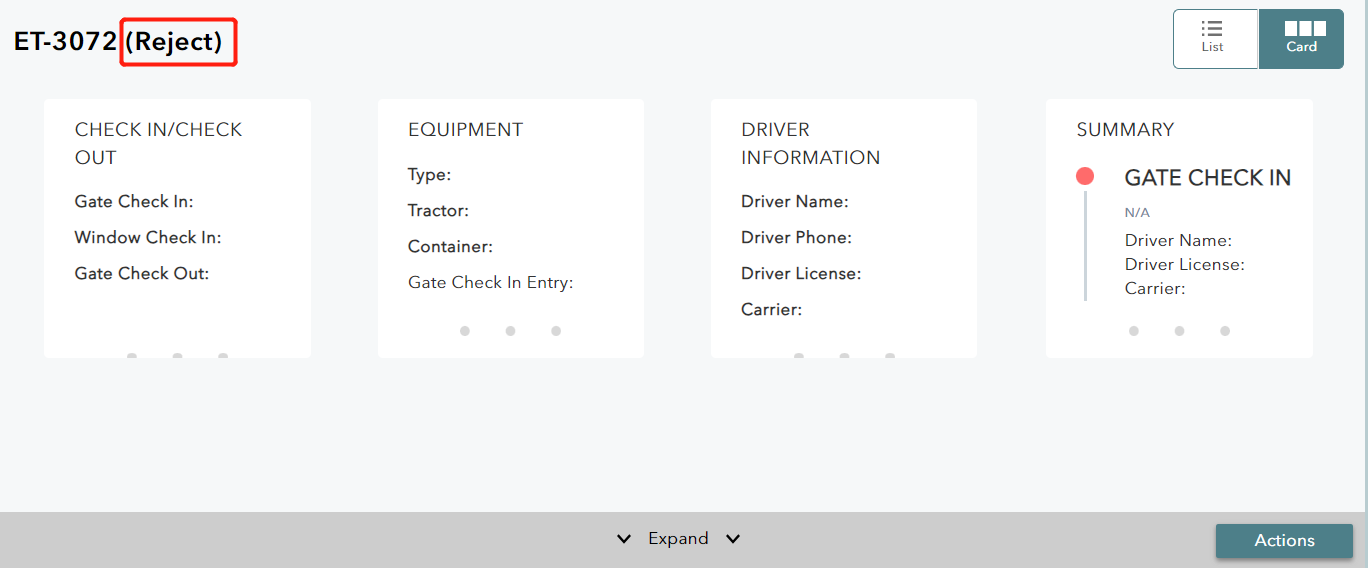Select the Equipment card heading

point(465,130)
